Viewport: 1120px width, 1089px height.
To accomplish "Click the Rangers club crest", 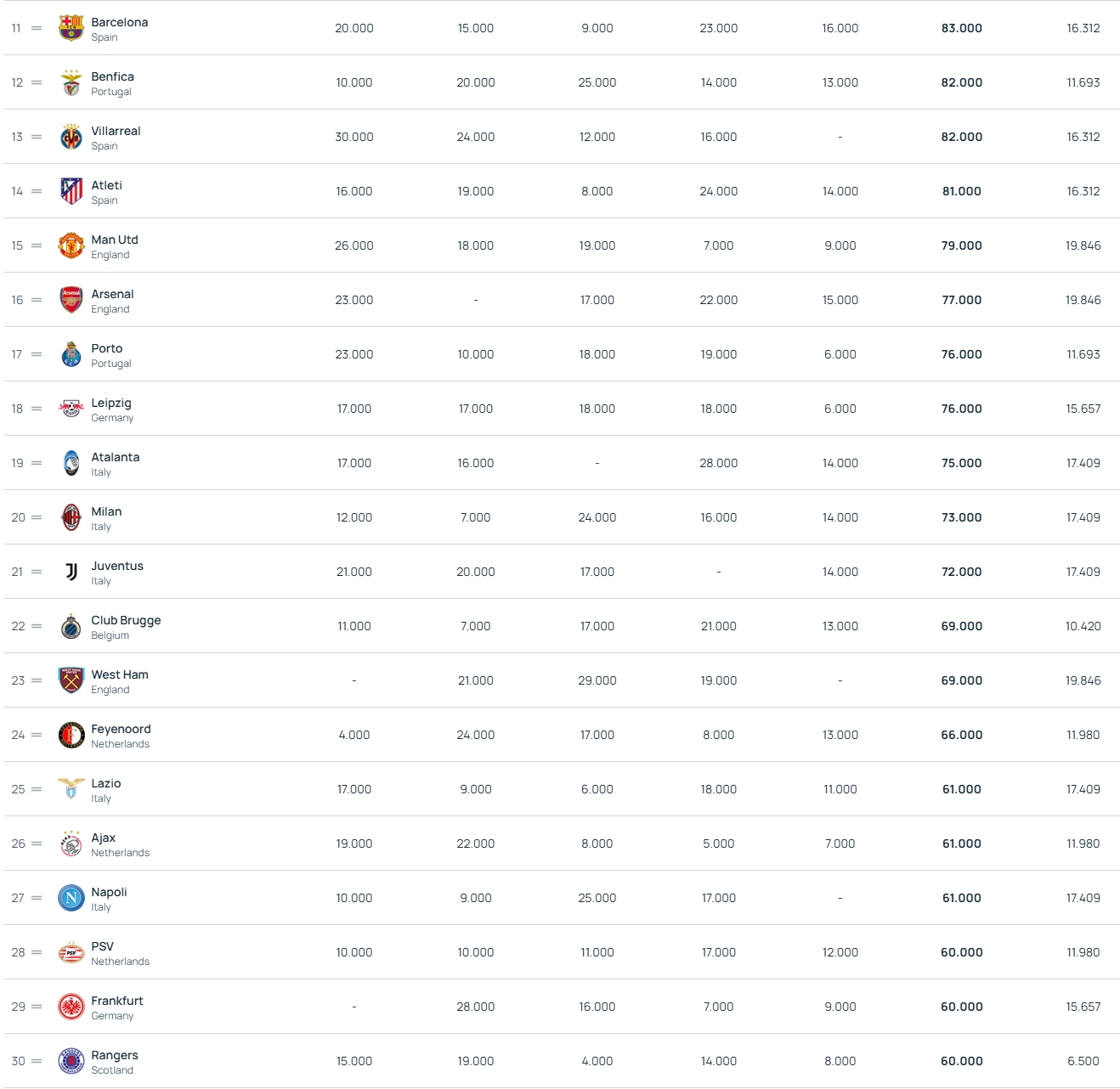I will 71,1061.
